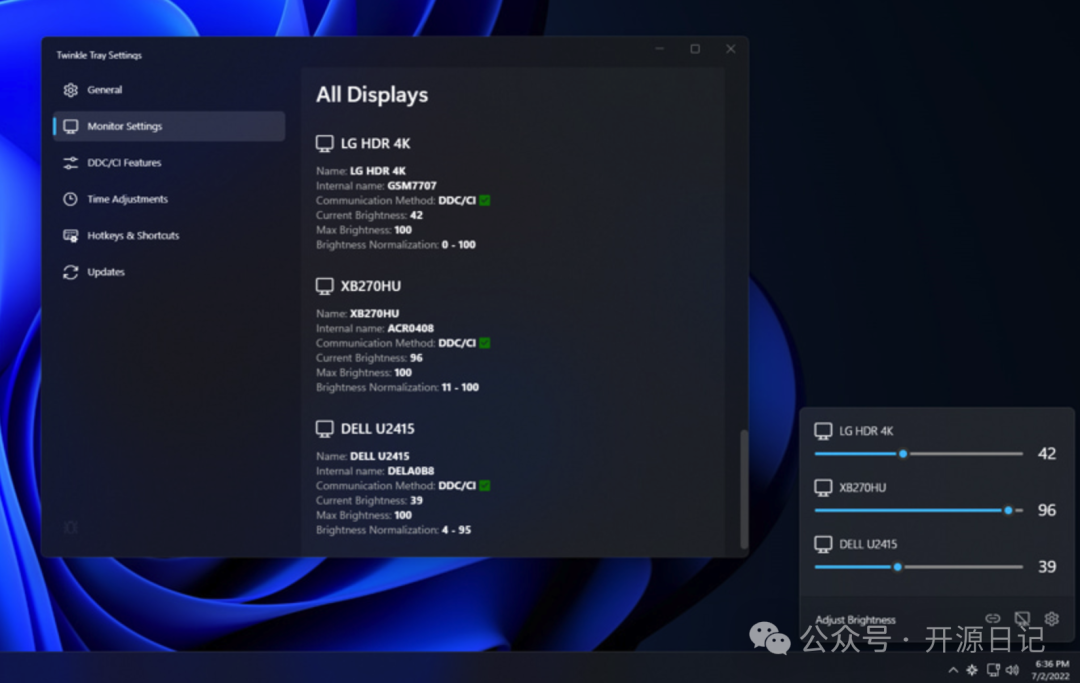This screenshot has width=1080, height=683.
Task: Click the LG HDR 4K brightness slider handle
Action: point(903,454)
